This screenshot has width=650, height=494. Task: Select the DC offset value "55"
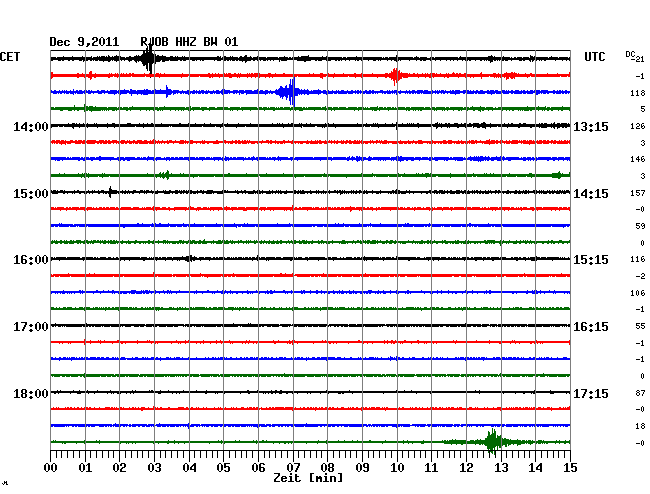(640, 327)
